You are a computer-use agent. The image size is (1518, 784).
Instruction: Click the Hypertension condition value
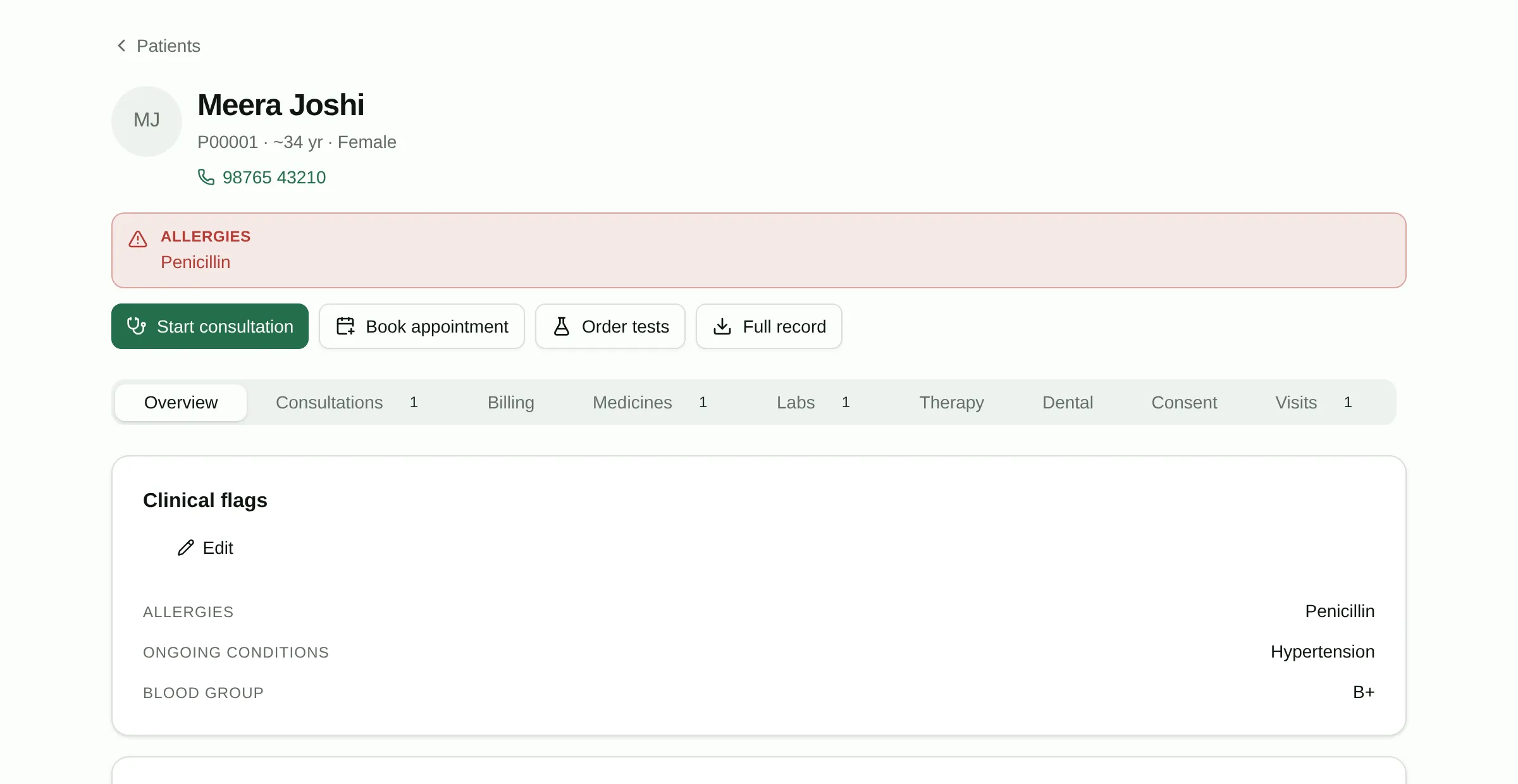(1323, 652)
